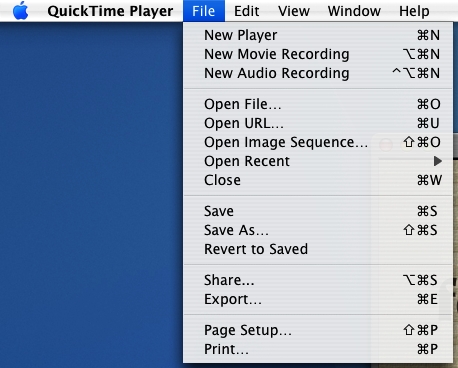Image resolution: width=458 pixels, height=368 pixels.
Task: Expand the Open Recent submenu arrow
Action: [x=438, y=161]
